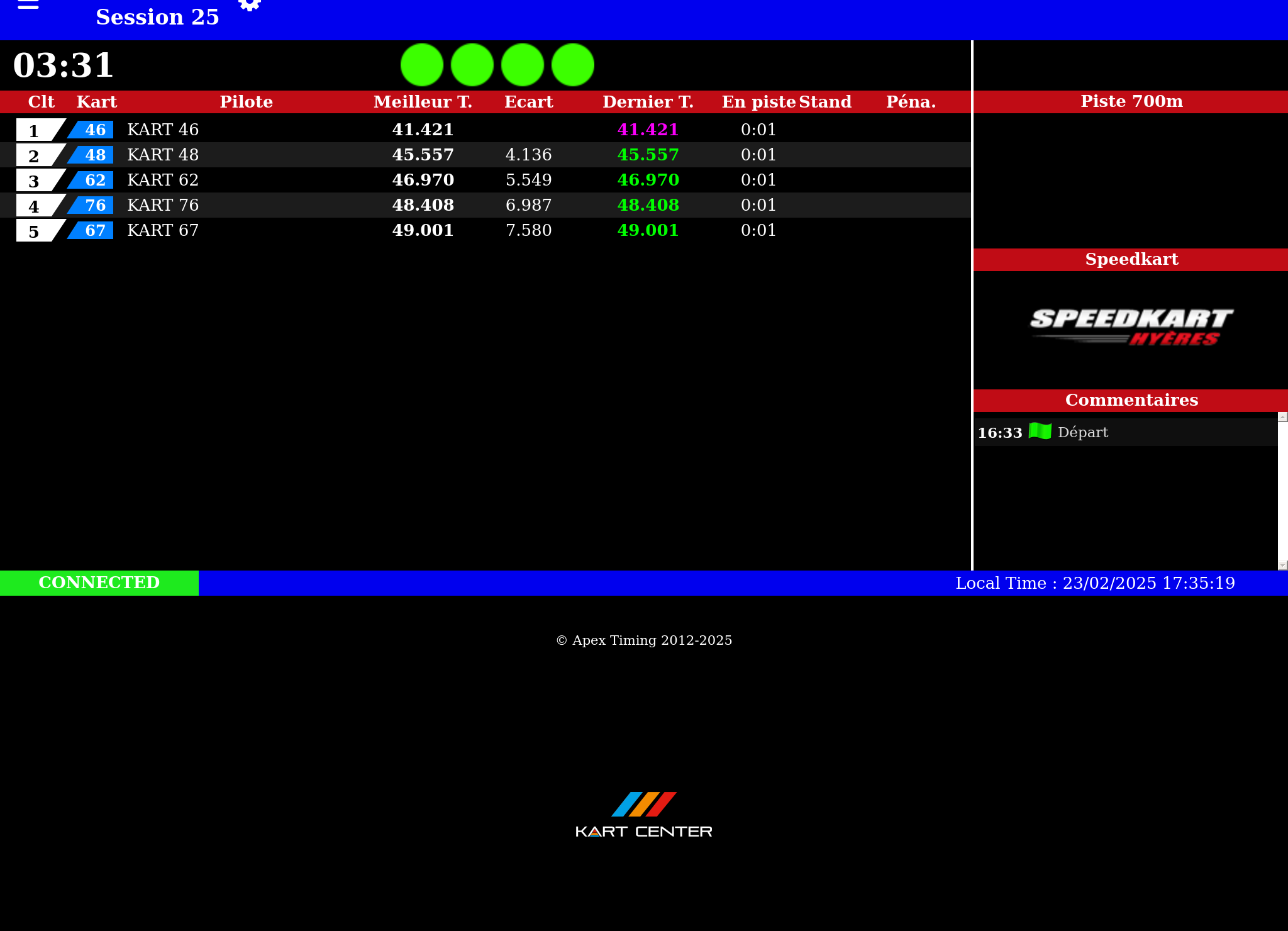This screenshot has height=931, width=1288.
Task: Select kart number badge 67
Action: tap(93, 230)
